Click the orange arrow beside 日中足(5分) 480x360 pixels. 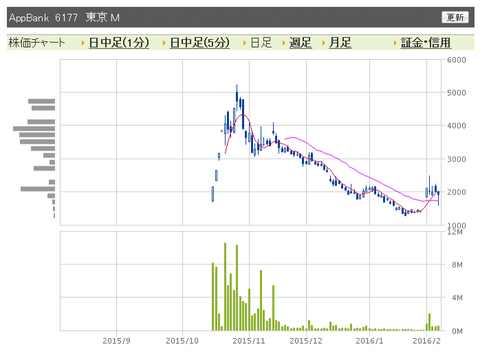(164, 43)
